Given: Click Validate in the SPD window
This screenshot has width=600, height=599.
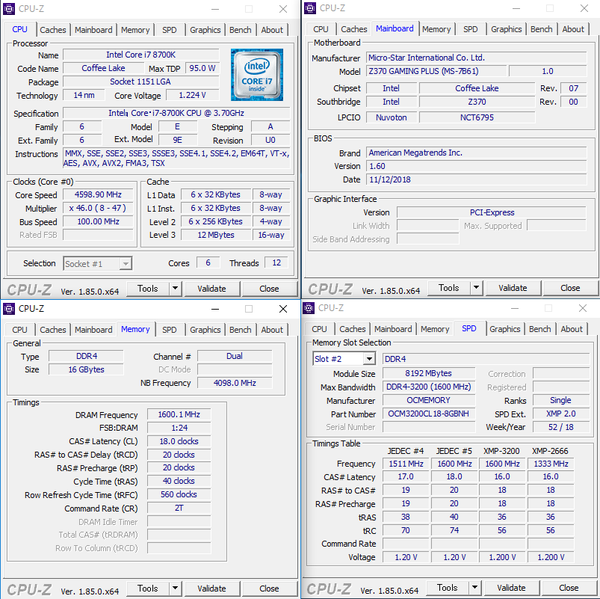Looking at the screenshot, I should click(x=511, y=588).
